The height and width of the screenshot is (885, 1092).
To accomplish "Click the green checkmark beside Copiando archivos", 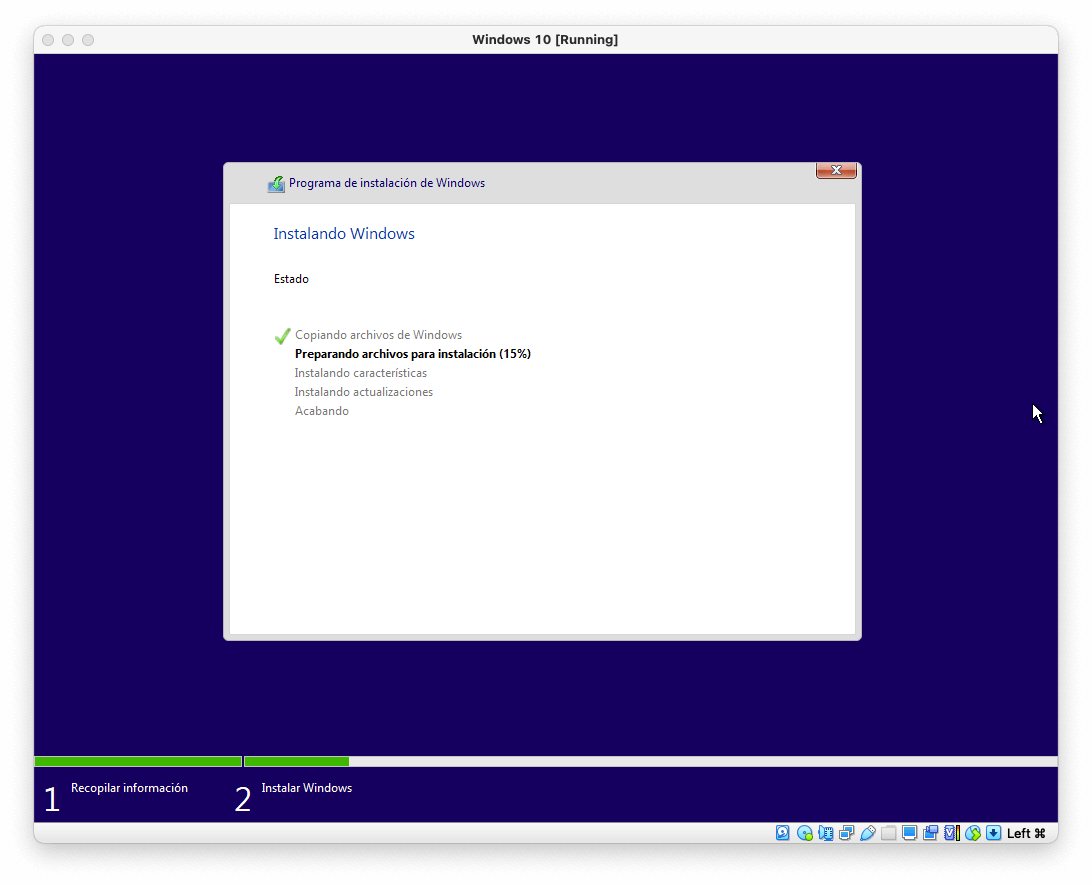I will point(282,336).
